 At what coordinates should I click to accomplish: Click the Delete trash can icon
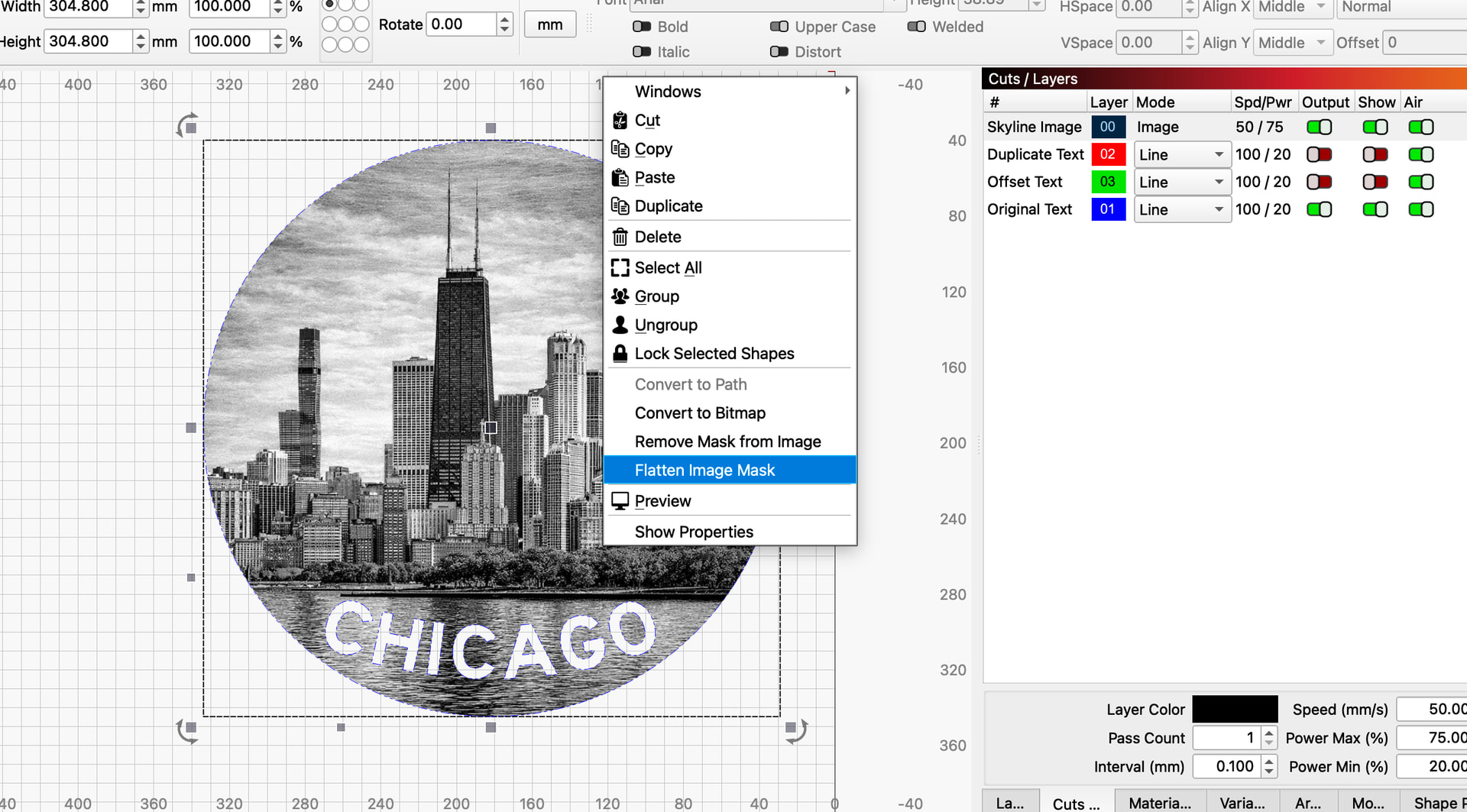620,238
